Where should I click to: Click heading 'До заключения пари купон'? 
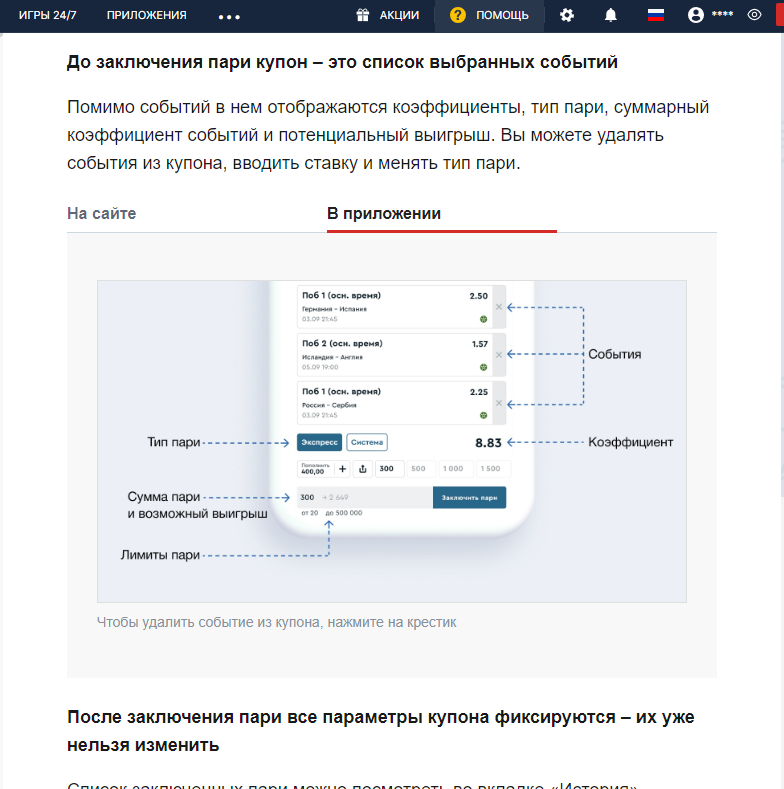click(342, 62)
